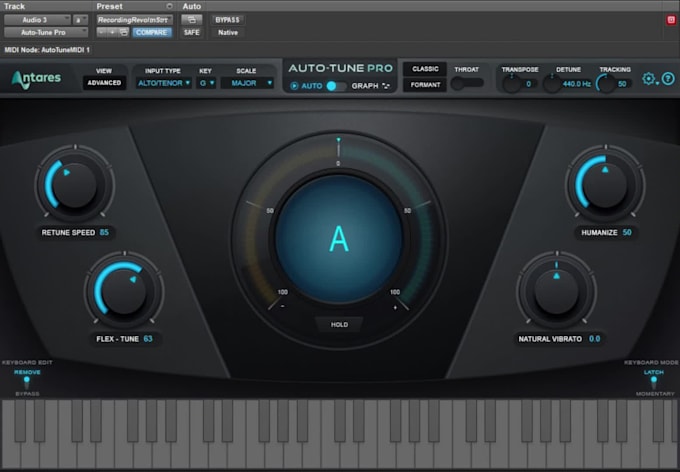Expand the settings gear dropdown arrow
This screenshot has height=472, width=680.
coord(657,83)
